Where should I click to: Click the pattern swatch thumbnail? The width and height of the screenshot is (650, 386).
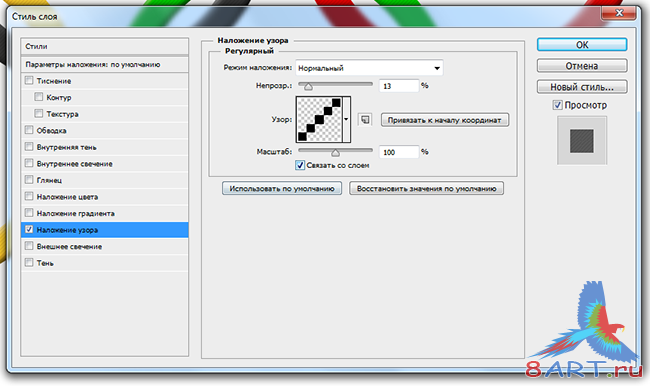(319, 119)
